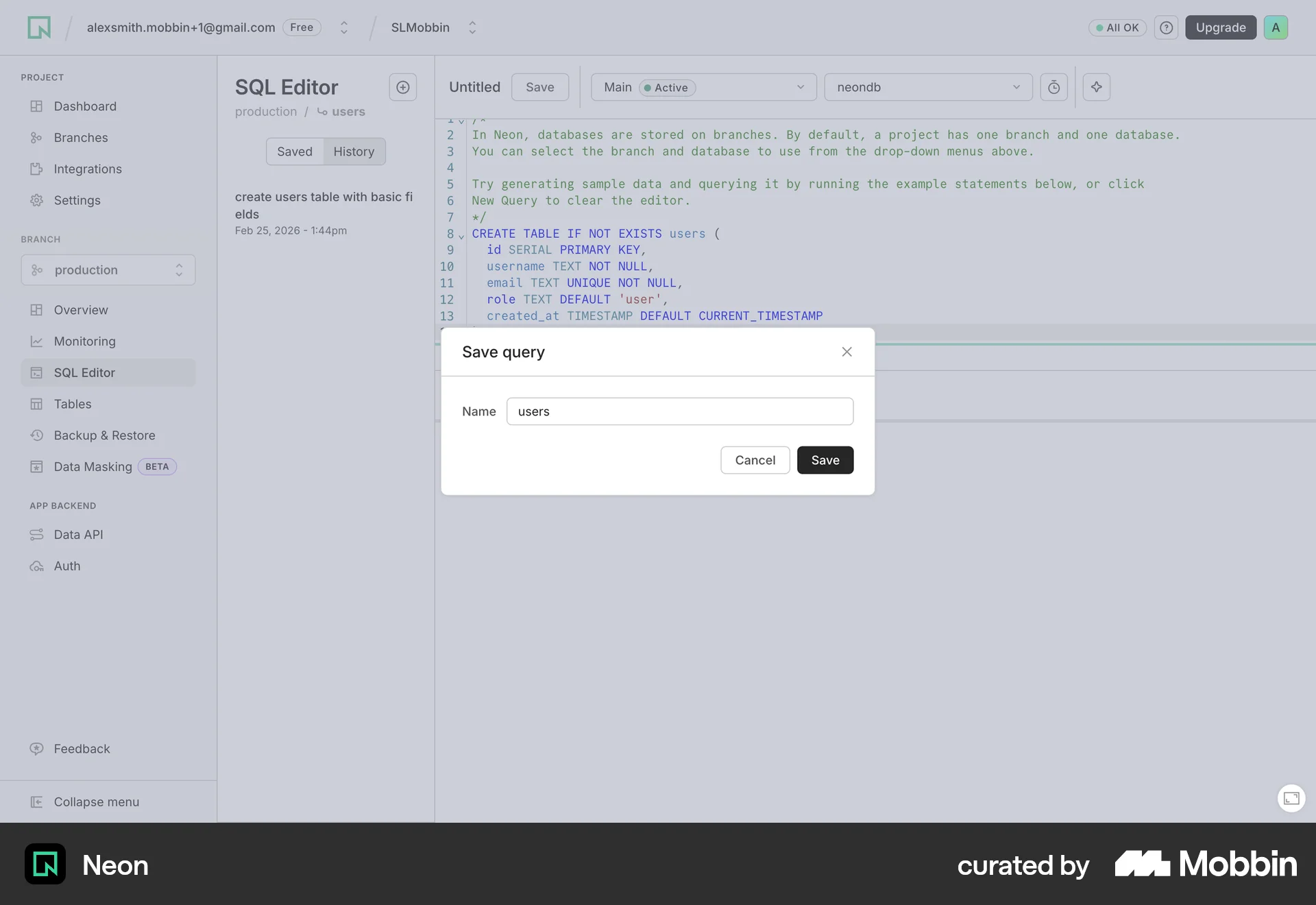Click the Overview icon in Branch section
Viewport: 1316px width, 905px height.
36,310
